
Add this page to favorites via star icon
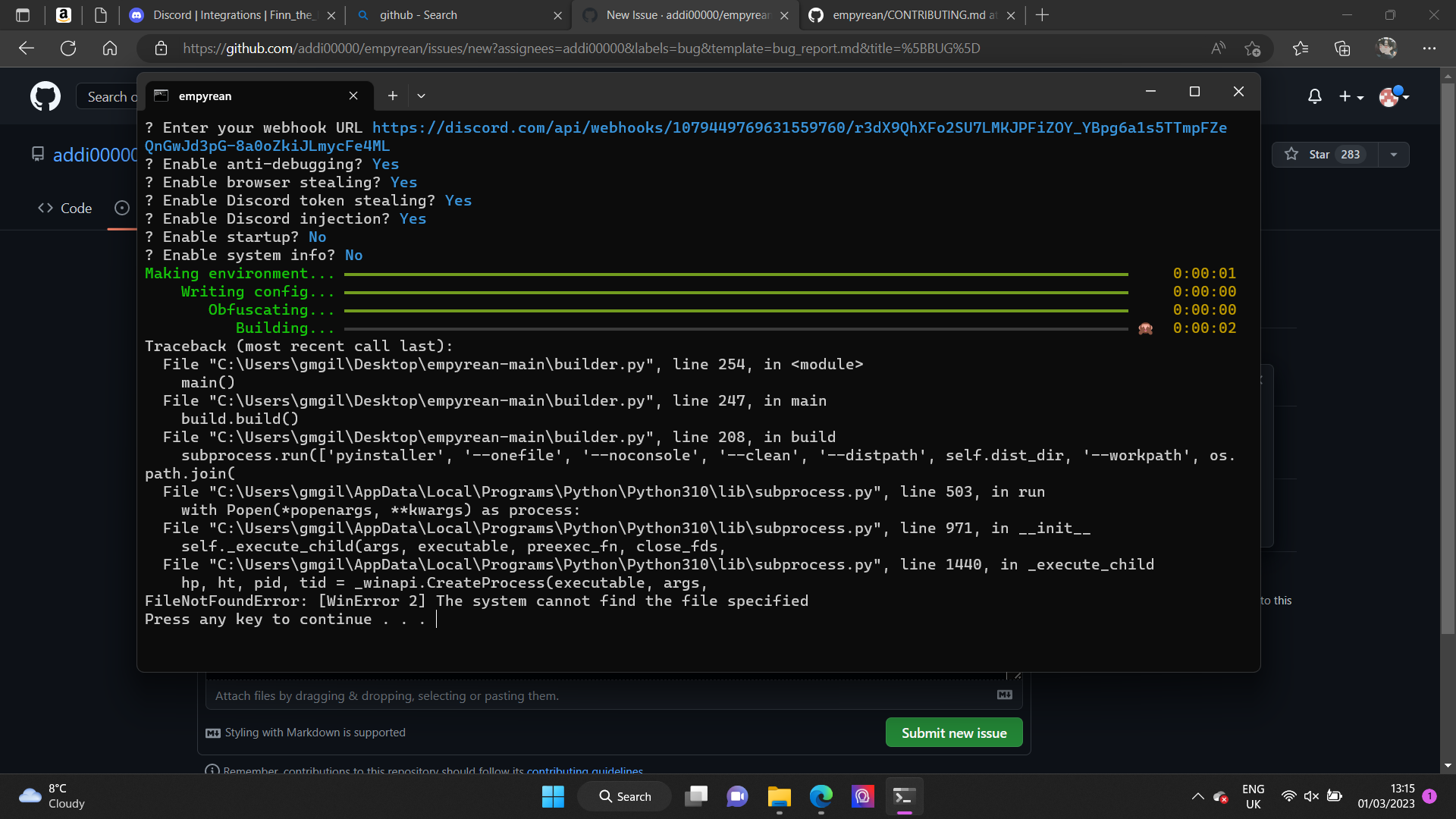[1253, 48]
